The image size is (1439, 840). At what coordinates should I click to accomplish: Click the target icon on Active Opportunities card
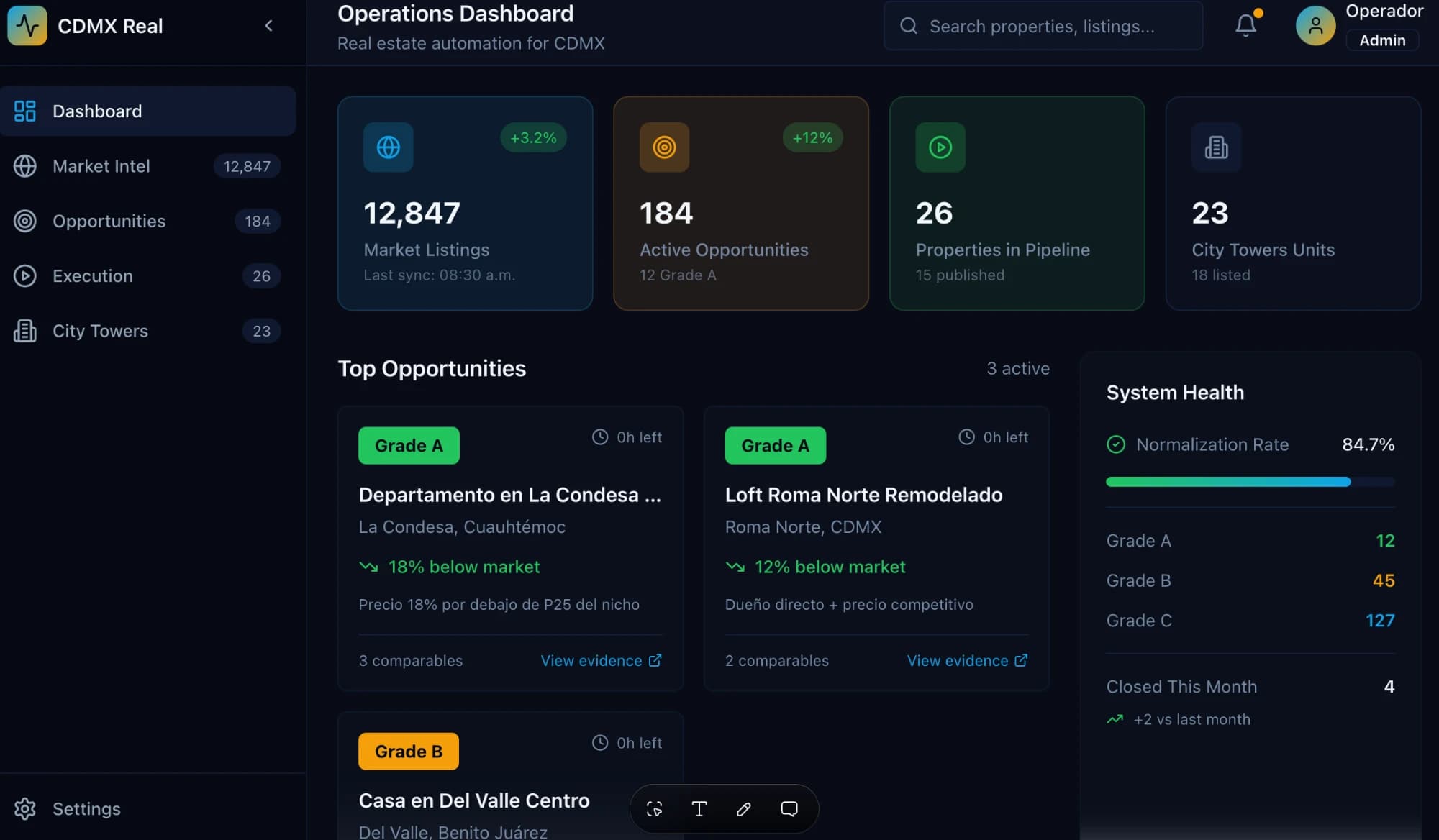point(664,147)
